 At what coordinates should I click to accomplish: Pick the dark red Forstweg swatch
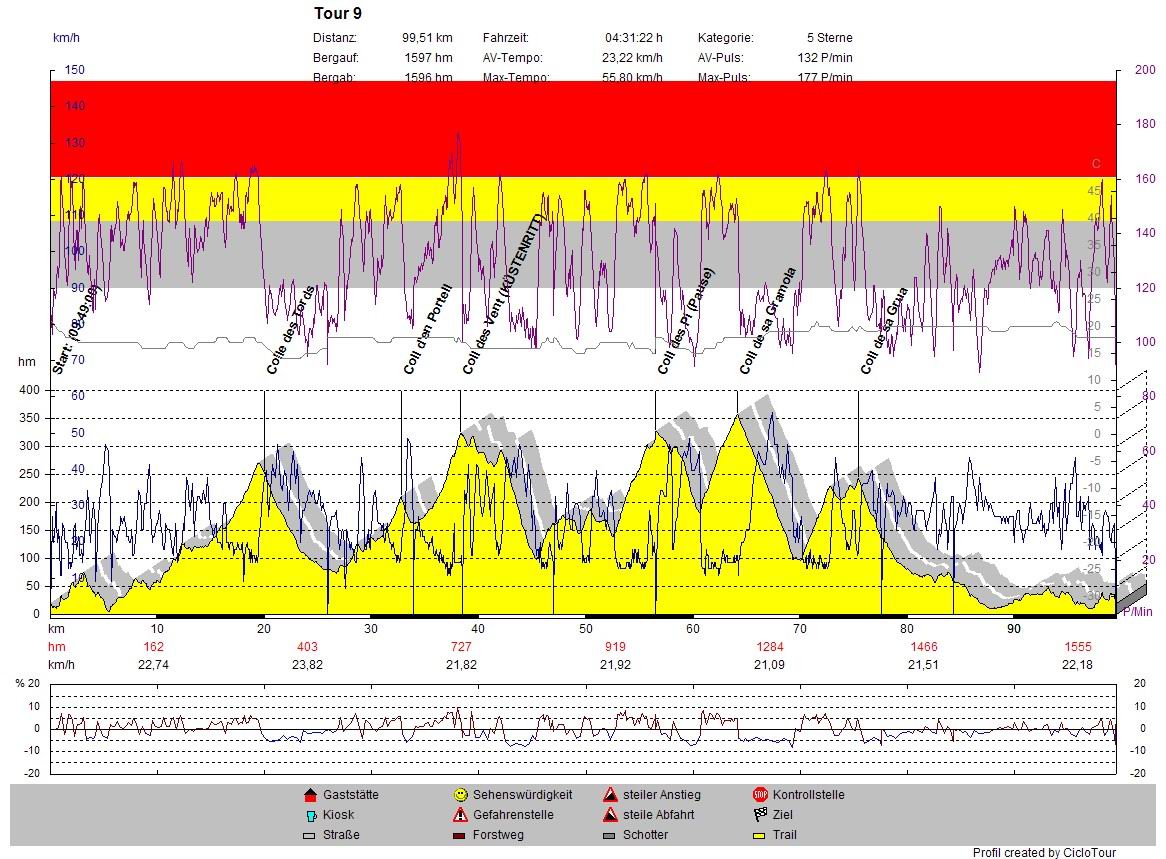point(460,835)
